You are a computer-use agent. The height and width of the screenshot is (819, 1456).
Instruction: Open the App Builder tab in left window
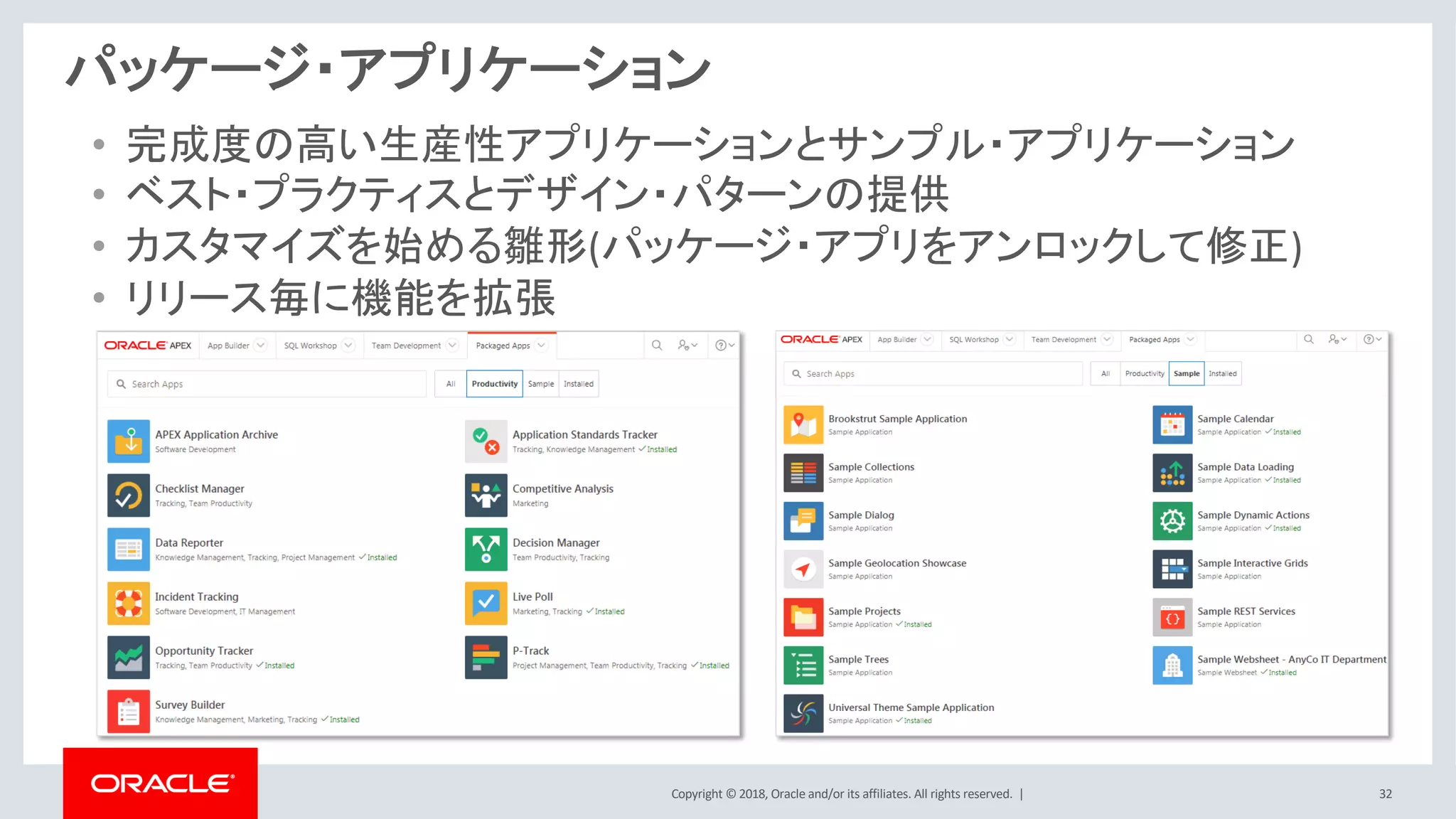click(228, 346)
